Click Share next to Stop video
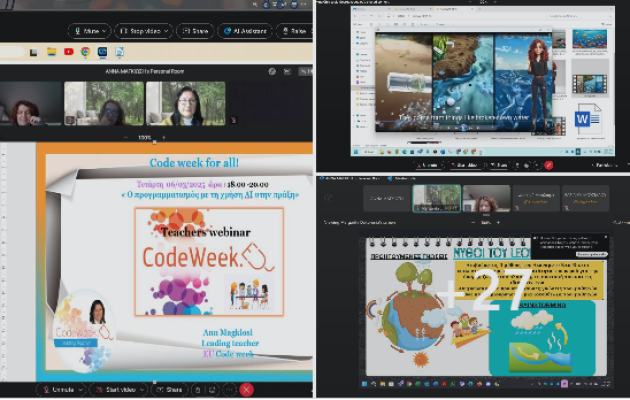Image resolution: width=630 pixels, height=400 pixels. [195, 31]
